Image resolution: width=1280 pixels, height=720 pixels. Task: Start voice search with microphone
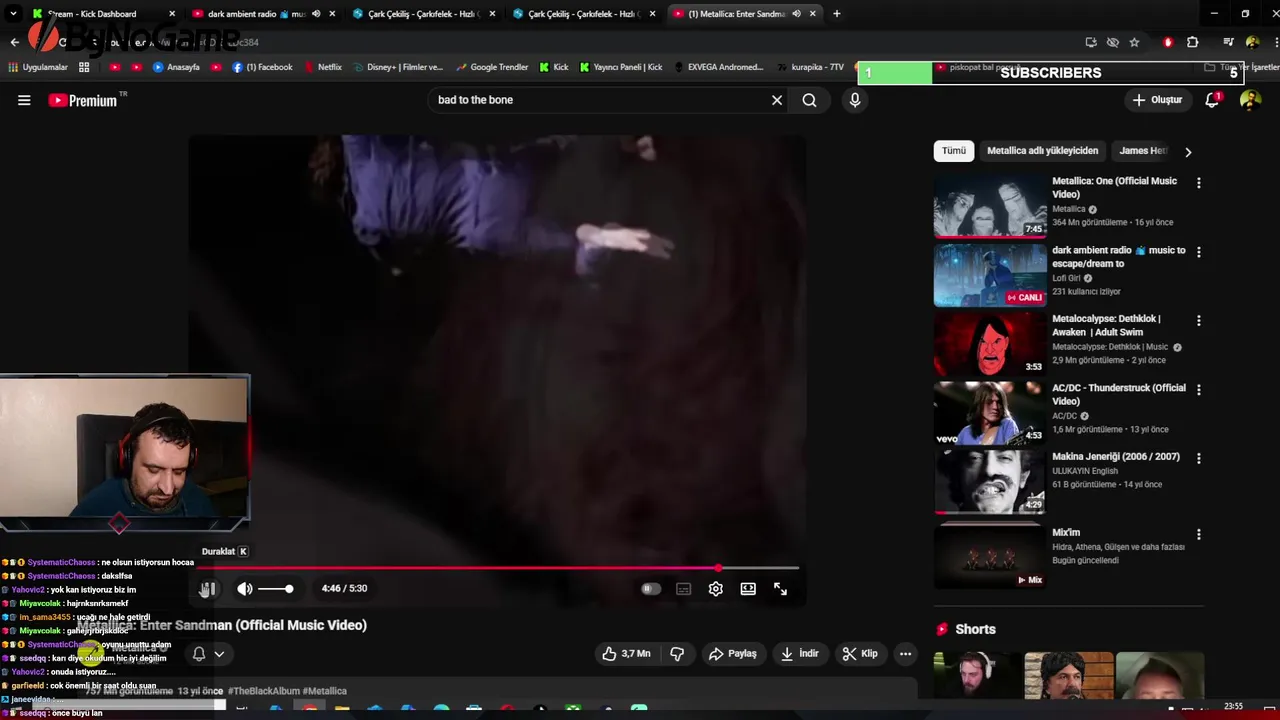click(855, 100)
